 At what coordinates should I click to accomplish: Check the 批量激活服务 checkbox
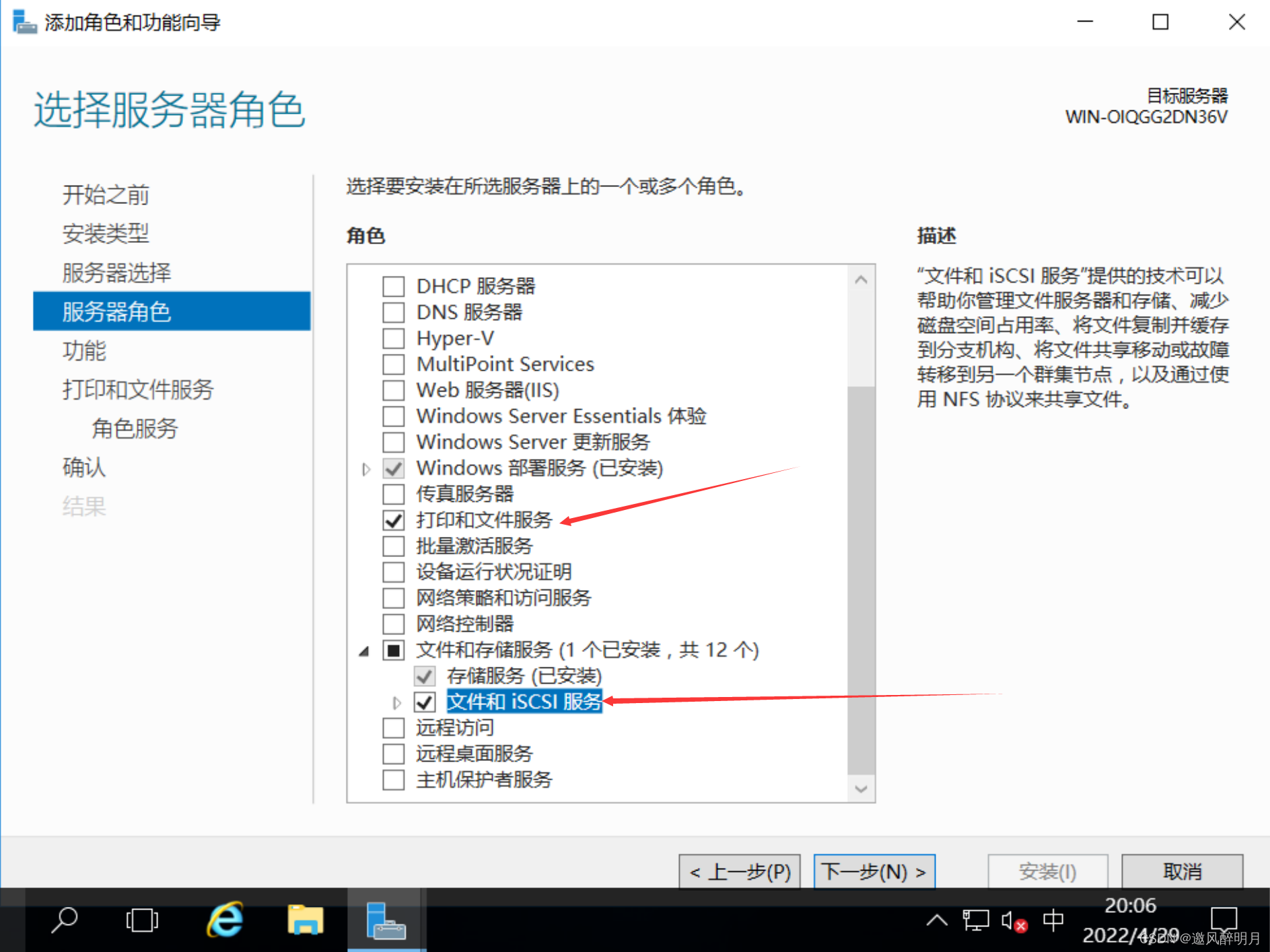(x=394, y=546)
